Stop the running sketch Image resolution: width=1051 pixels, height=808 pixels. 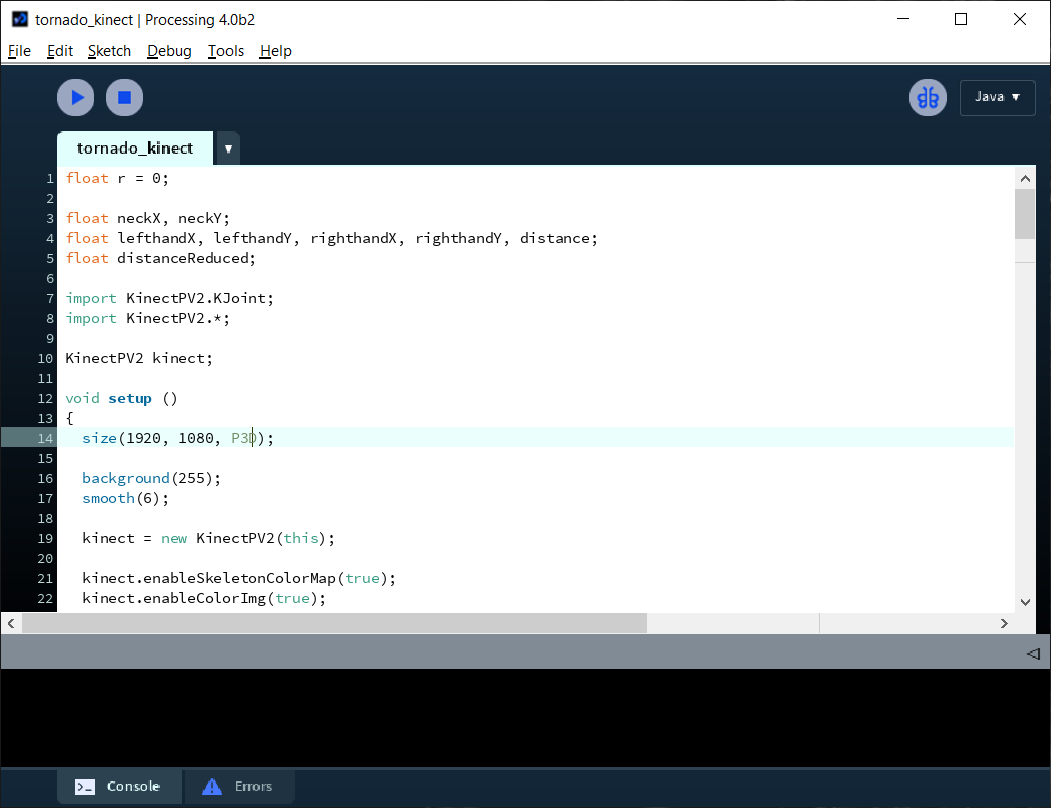124,97
